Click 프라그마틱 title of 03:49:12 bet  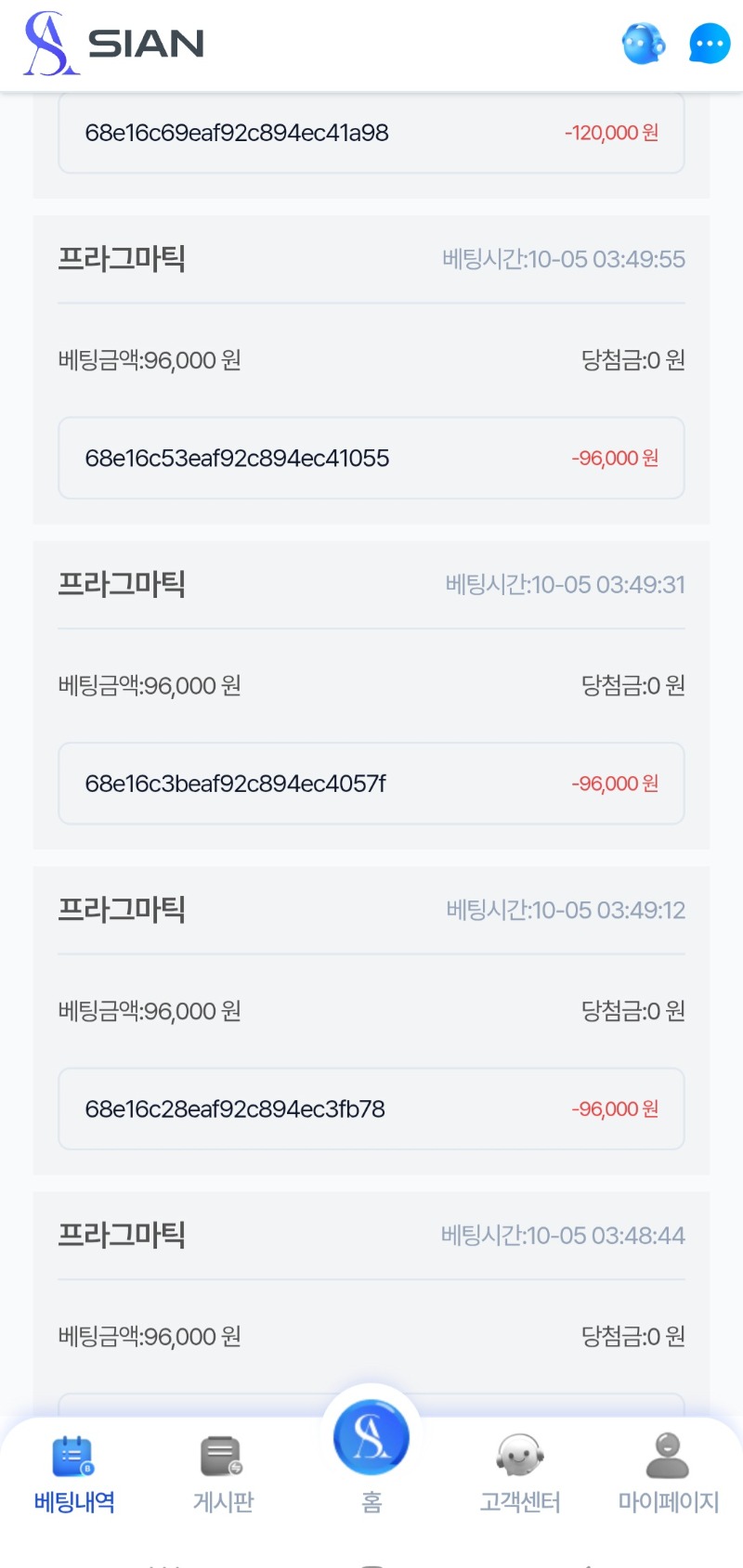pos(122,909)
